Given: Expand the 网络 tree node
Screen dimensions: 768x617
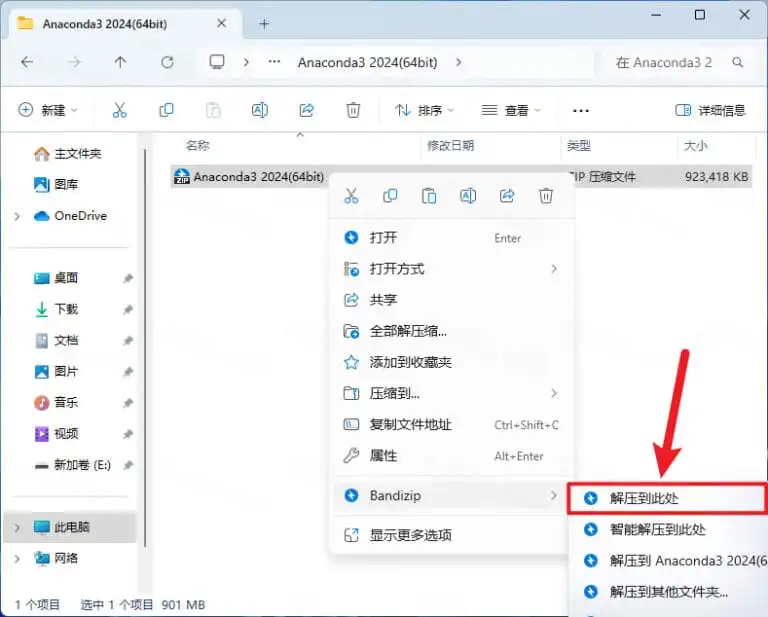Looking at the screenshot, I should click(x=17, y=559).
